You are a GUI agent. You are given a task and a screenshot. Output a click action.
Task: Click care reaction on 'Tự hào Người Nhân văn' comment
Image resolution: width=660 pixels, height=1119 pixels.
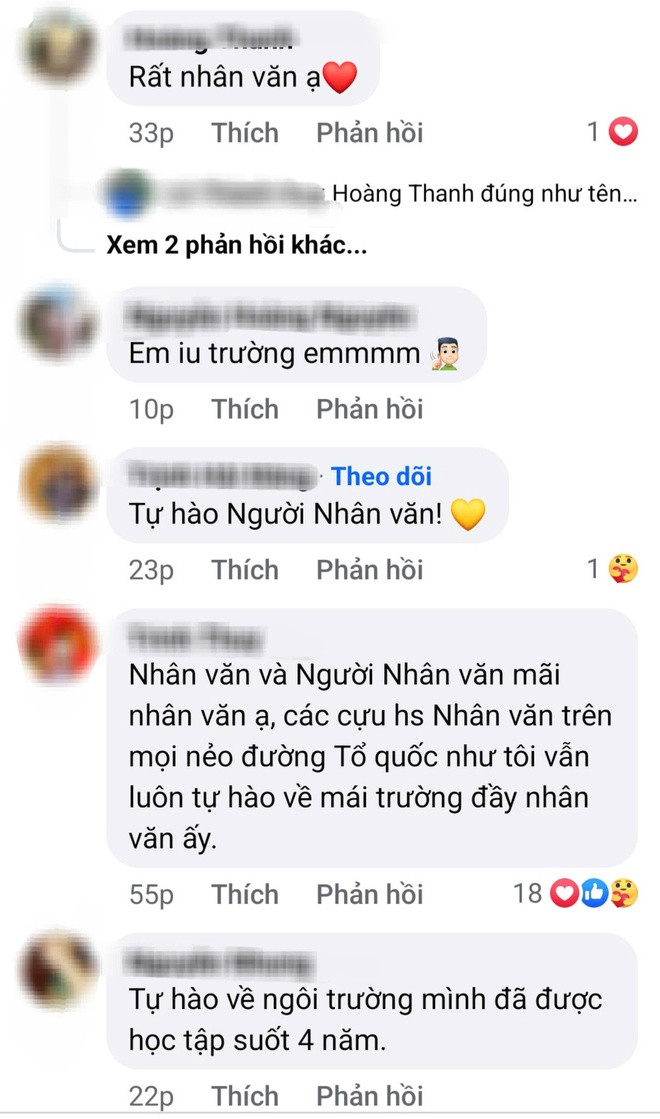pyautogui.click(x=623, y=569)
